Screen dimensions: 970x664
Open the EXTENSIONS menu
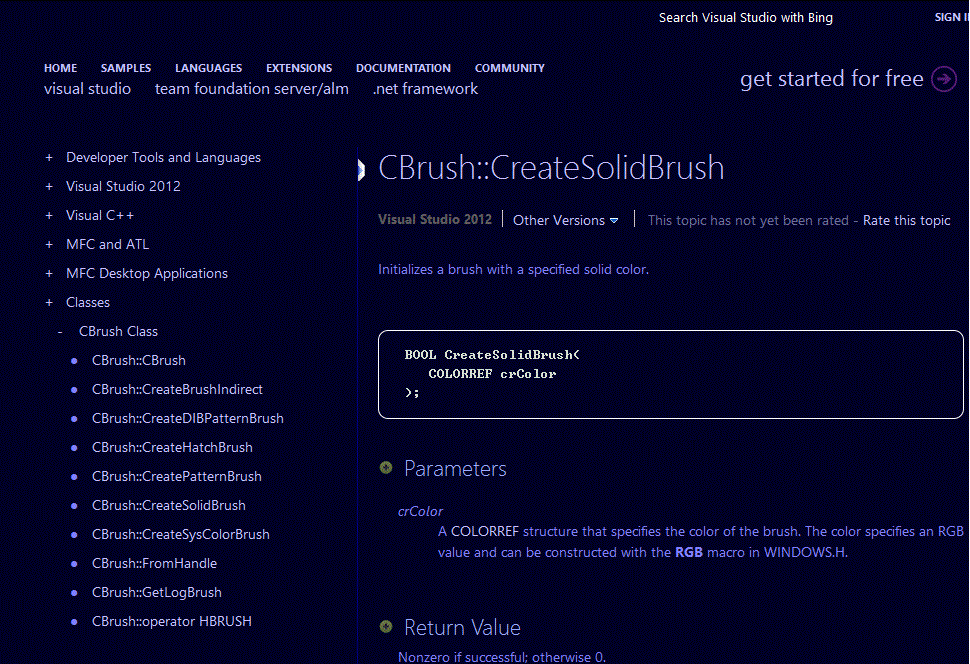point(299,68)
